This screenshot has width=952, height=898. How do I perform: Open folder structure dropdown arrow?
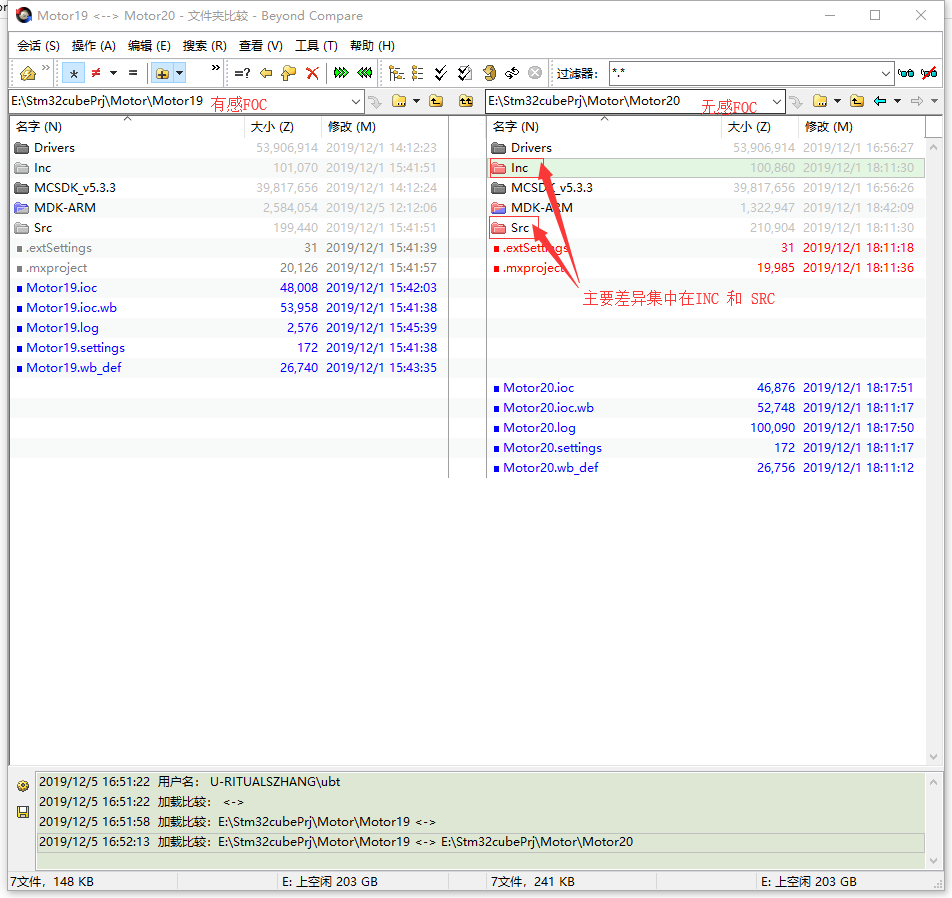(180, 73)
